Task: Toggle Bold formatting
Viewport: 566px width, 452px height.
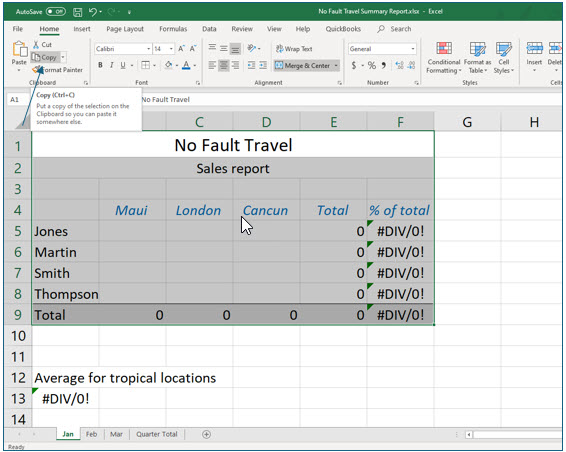Action: click(x=100, y=65)
